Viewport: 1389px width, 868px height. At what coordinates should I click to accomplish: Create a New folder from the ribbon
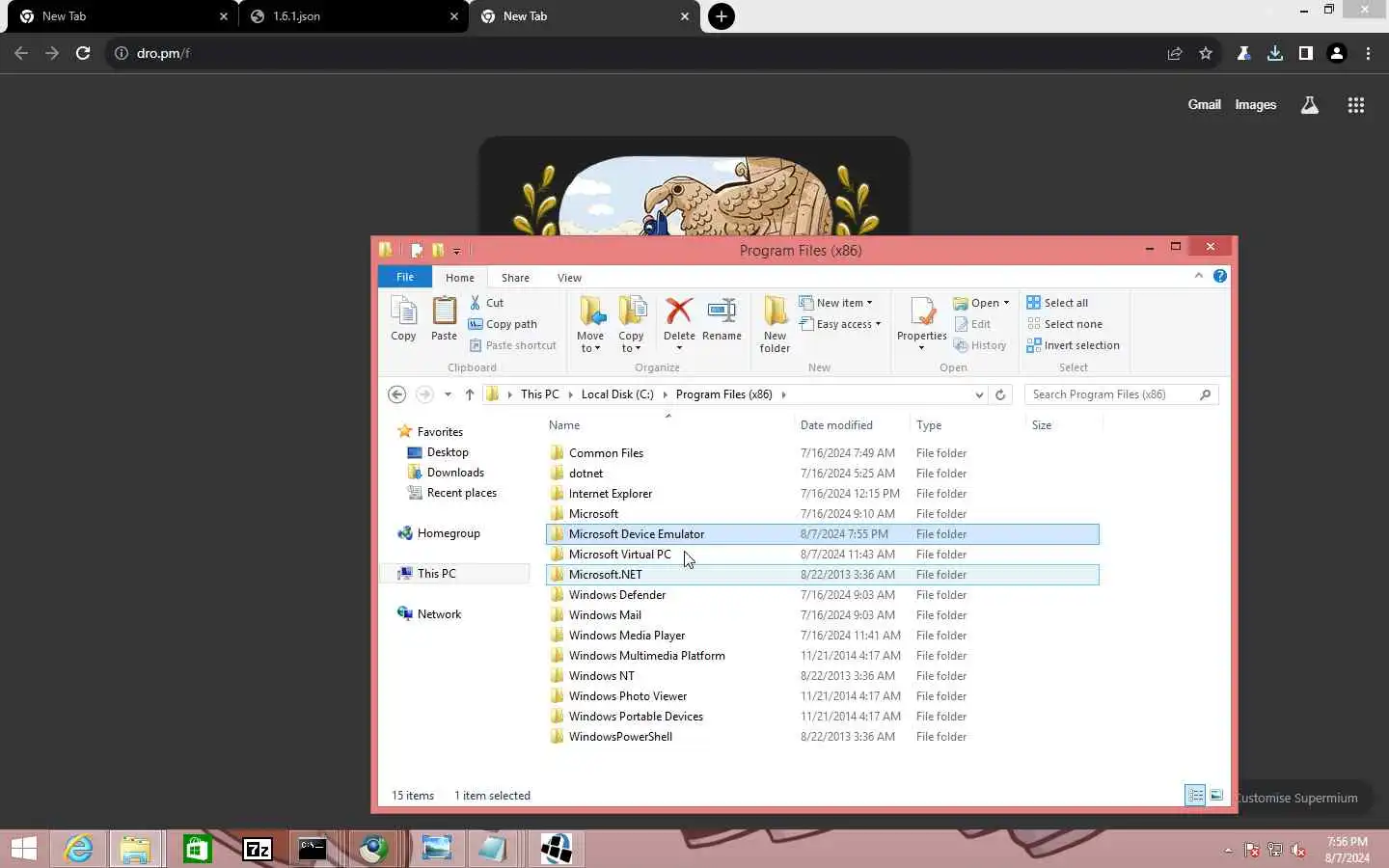tap(775, 325)
